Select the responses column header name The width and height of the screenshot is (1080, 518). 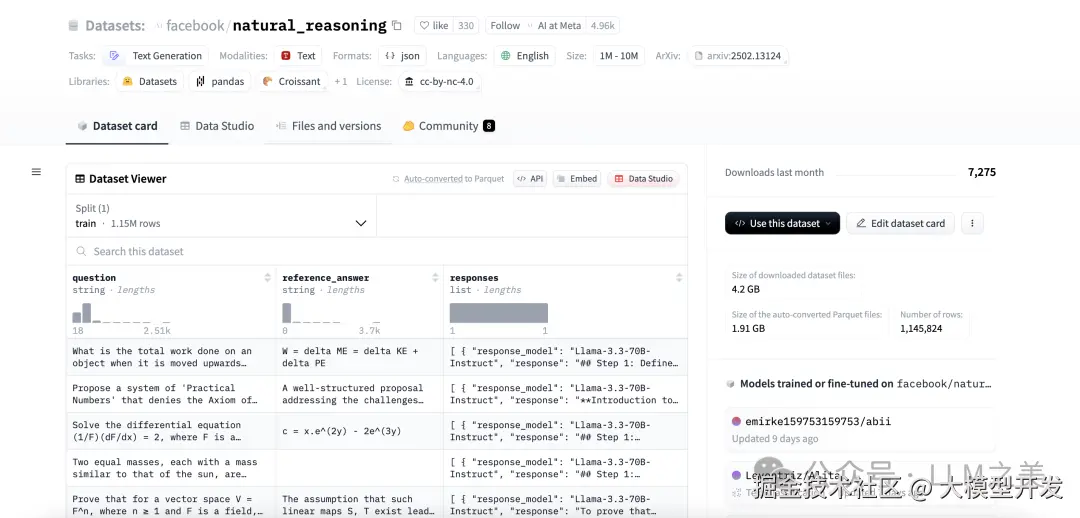point(474,278)
